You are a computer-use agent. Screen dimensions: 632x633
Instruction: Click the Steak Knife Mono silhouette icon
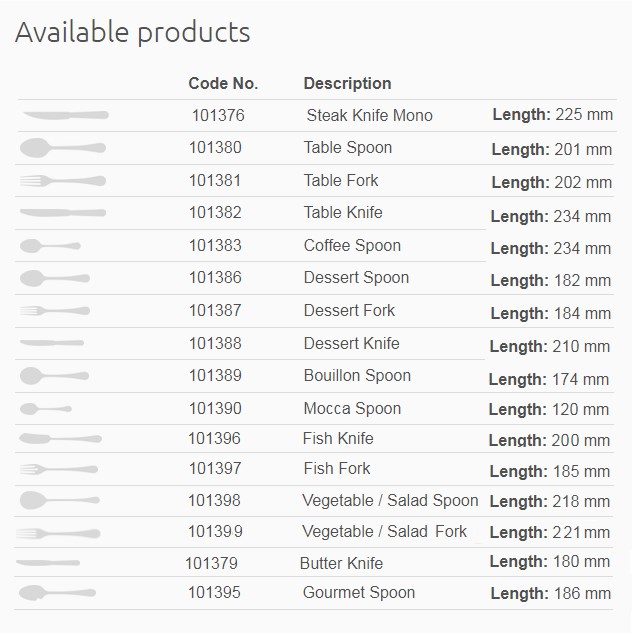pyautogui.click(x=66, y=115)
